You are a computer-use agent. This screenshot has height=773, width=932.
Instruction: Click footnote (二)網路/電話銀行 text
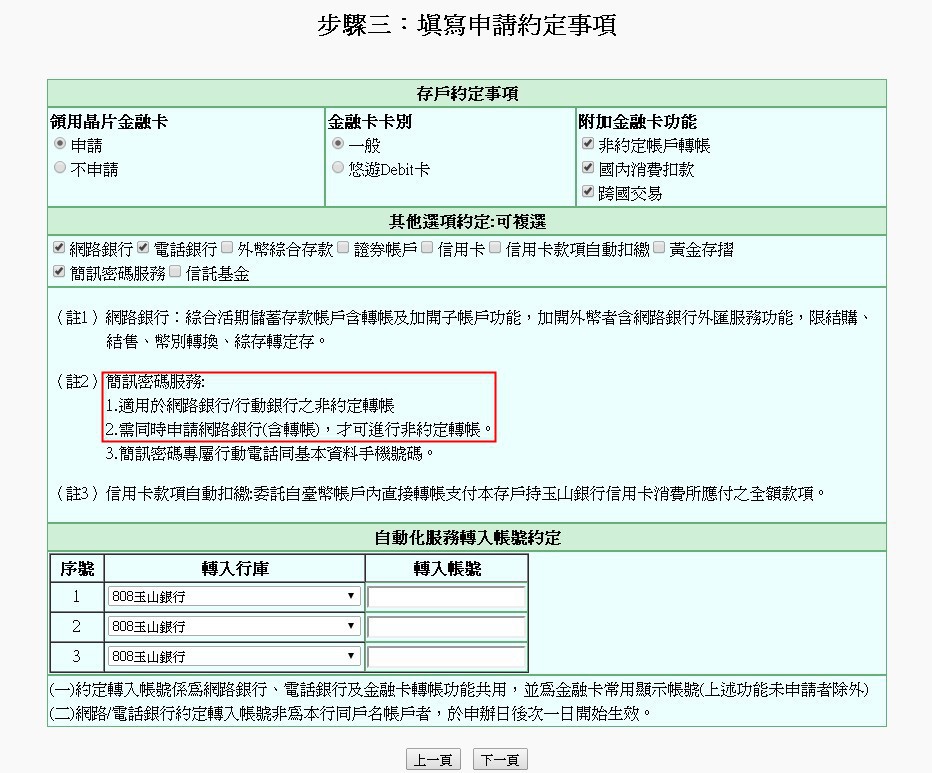click(350, 714)
